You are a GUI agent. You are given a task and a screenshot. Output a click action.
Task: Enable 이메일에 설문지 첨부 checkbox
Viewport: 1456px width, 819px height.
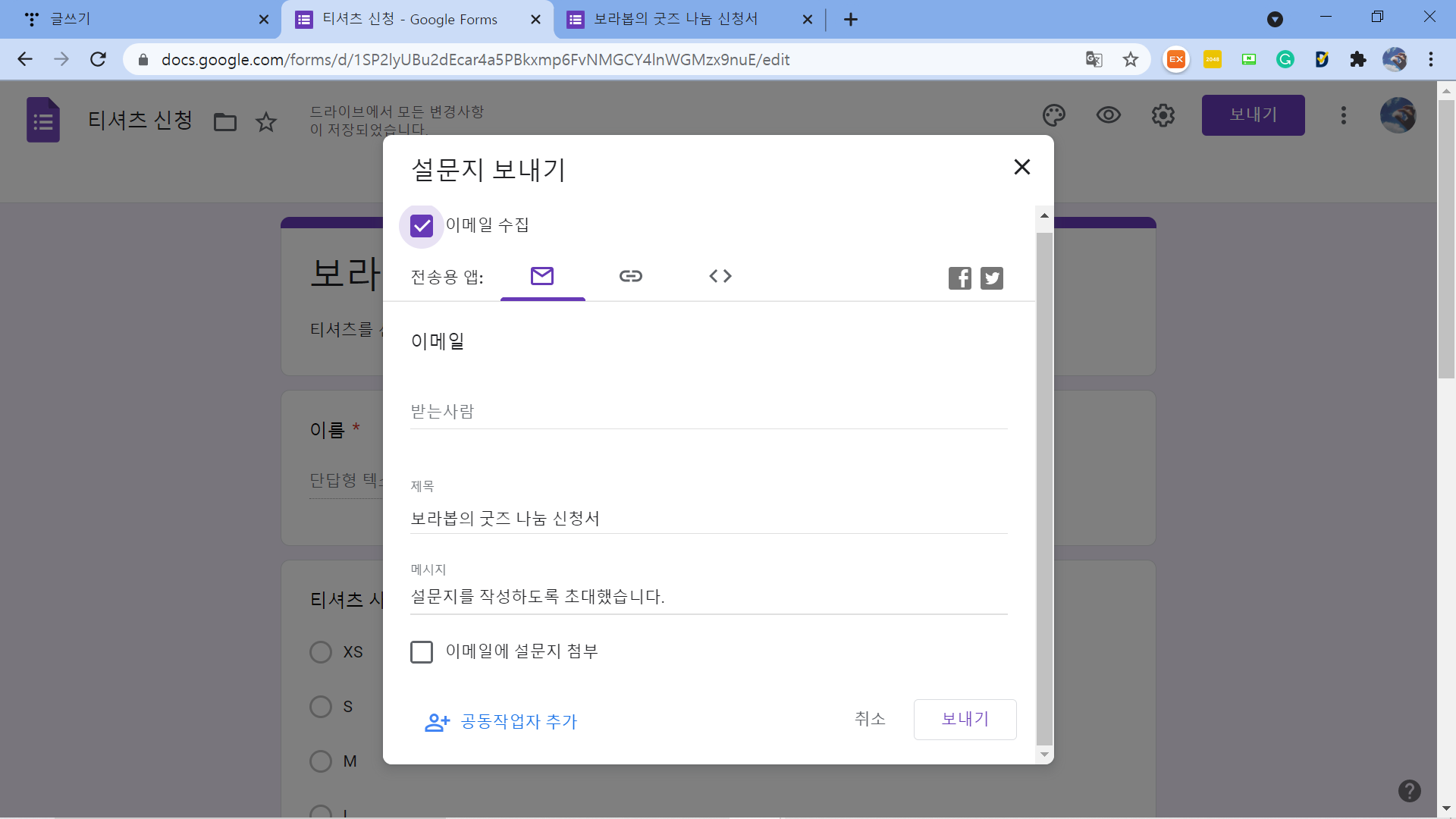[x=422, y=652]
